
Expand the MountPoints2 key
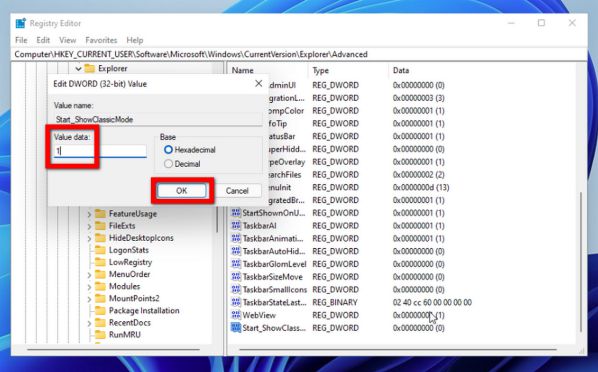89,299
